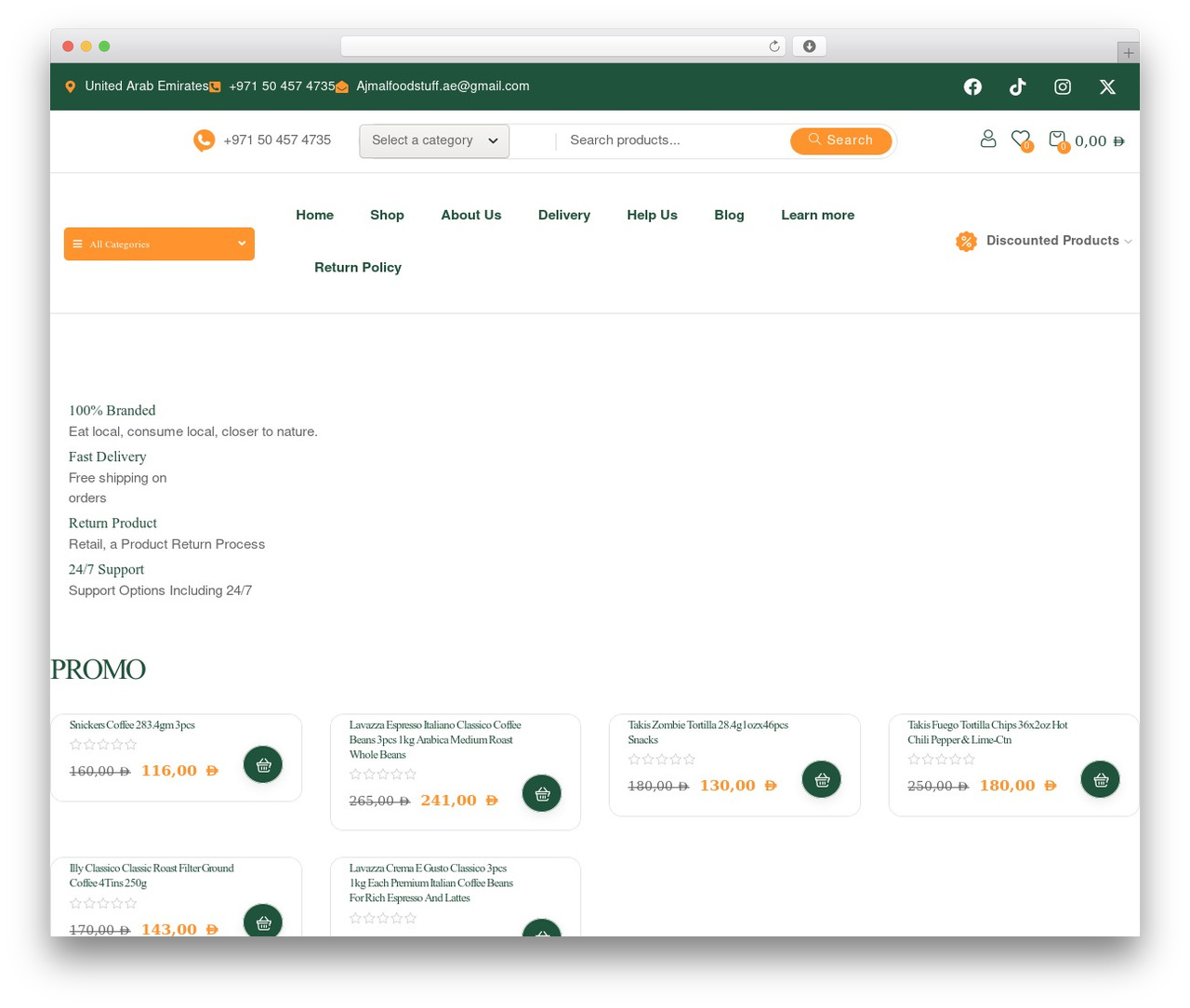The width and height of the screenshot is (1190, 1008).
Task: Add Illy Classico Filter Ground Coffee to basket
Action: pyautogui.click(x=263, y=921)
